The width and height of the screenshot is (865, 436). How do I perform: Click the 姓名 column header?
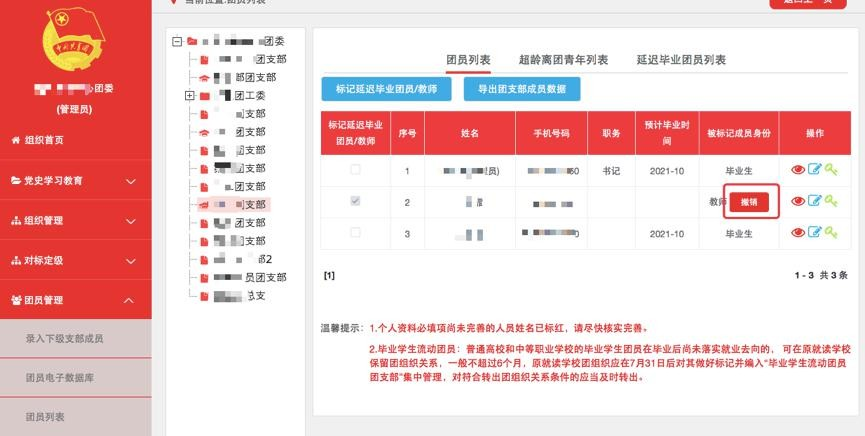click(469, 134)
